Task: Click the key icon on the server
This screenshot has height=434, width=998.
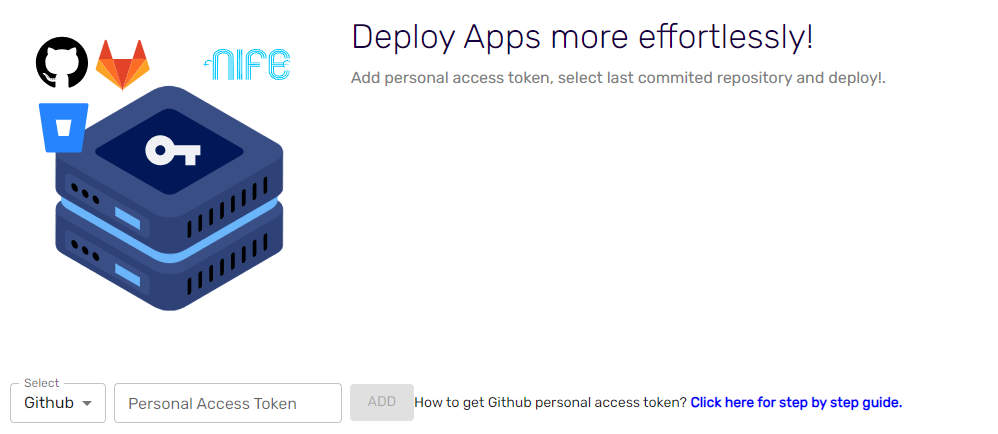Action: click(173, 151)
